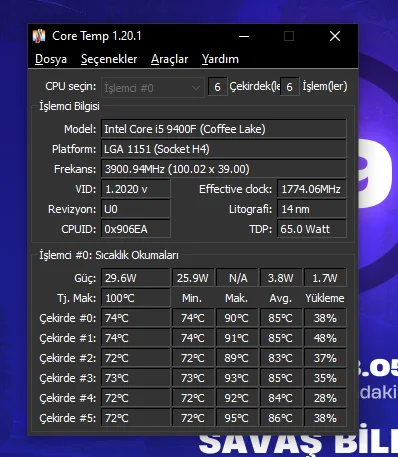The image size is (398, 457).
Task: Click the power value 25.9W
Action: [x=193, y=278]
